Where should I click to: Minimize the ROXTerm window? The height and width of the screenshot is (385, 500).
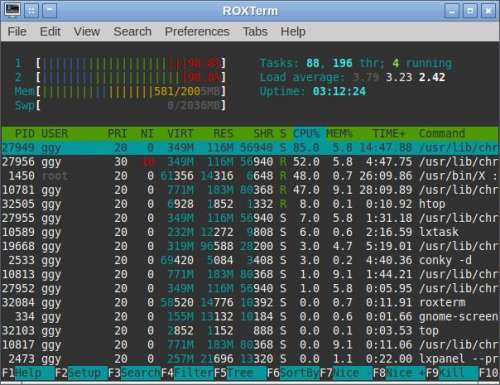452,11
